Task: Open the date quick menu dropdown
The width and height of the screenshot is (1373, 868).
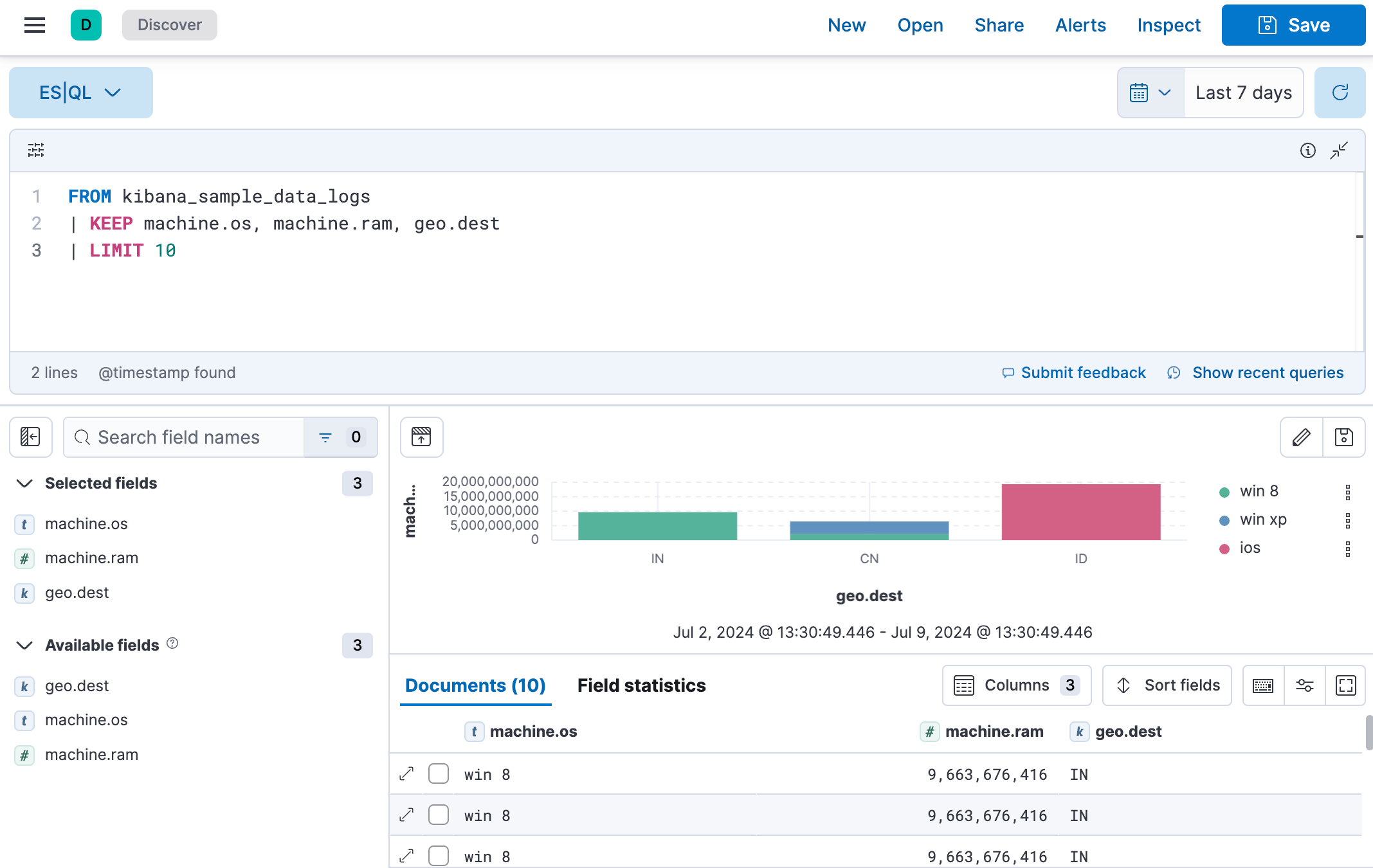Action: [1150, 93]
